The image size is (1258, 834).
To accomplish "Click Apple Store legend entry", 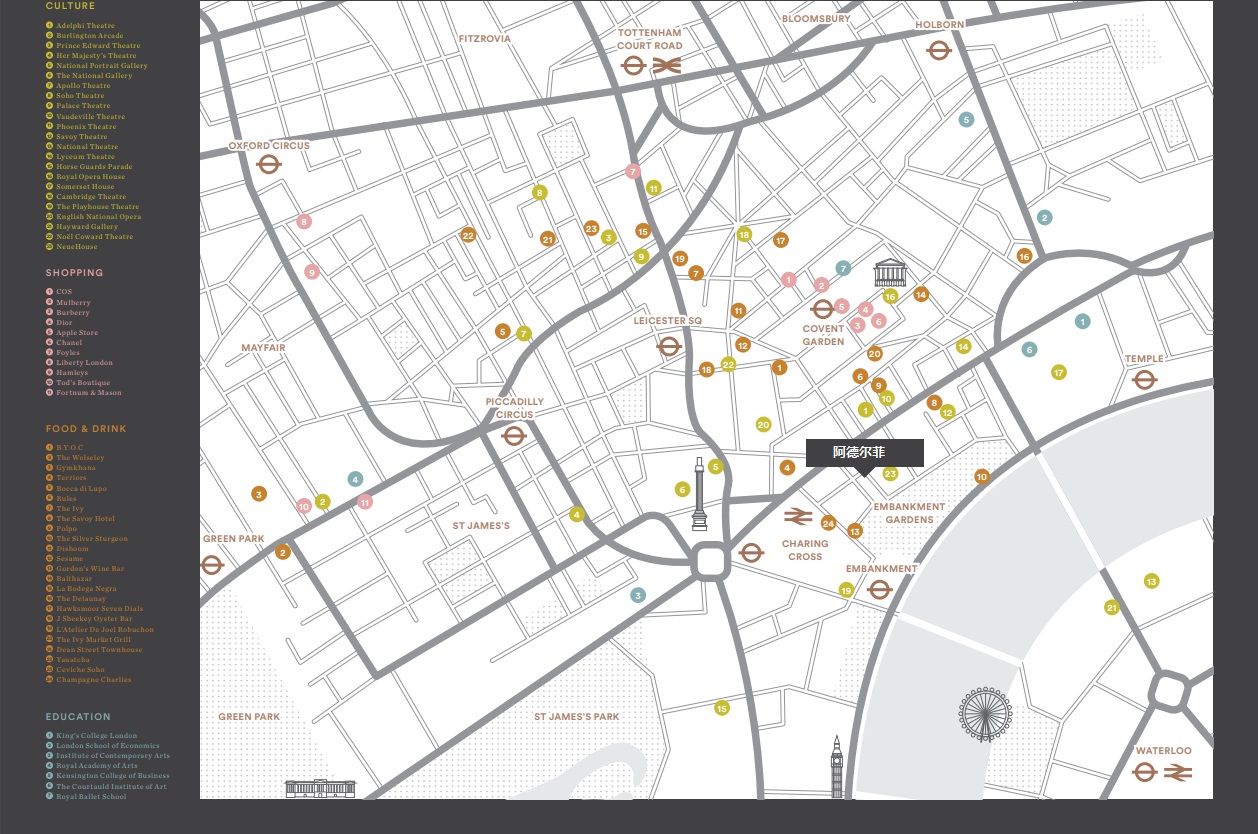I will [x=77, y=333].
